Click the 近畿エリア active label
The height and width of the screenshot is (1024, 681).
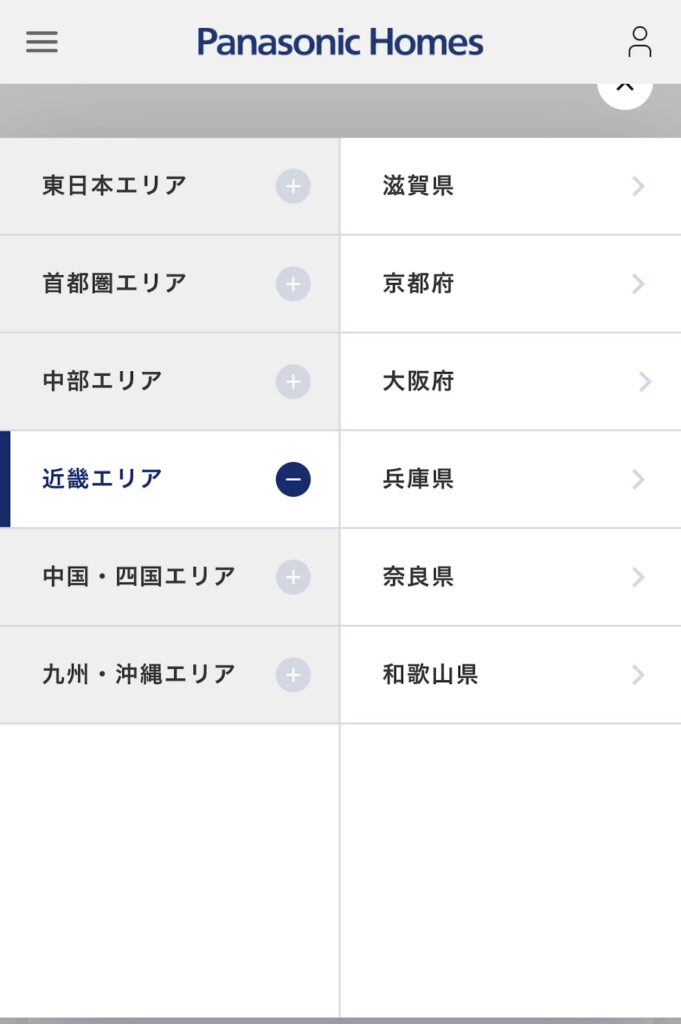pyautogui.click(x=102, y=480)
